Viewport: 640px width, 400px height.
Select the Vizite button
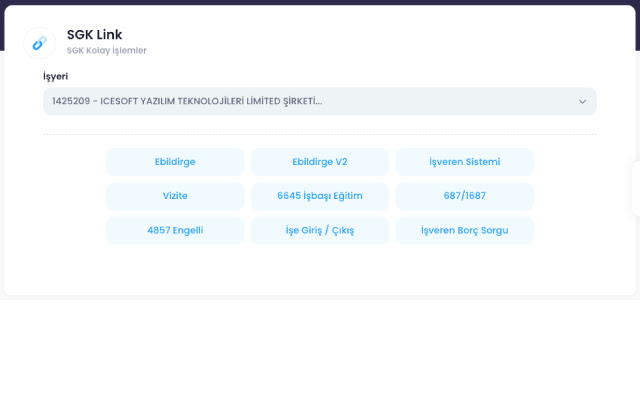tap(175, 196)
